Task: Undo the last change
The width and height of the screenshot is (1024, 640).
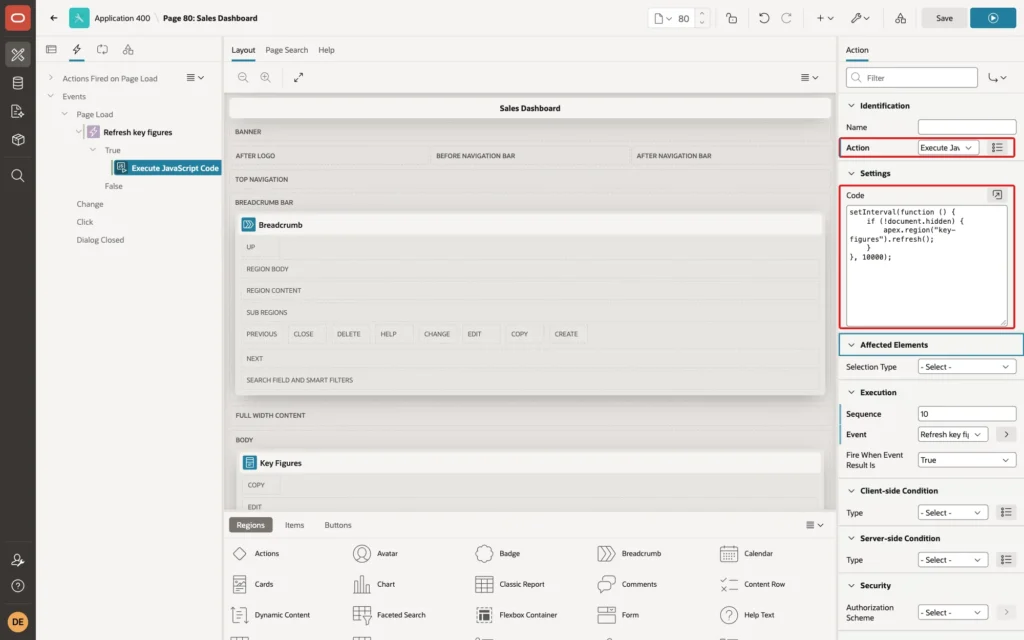Action: pyautogui.click(x=763, y=18)
